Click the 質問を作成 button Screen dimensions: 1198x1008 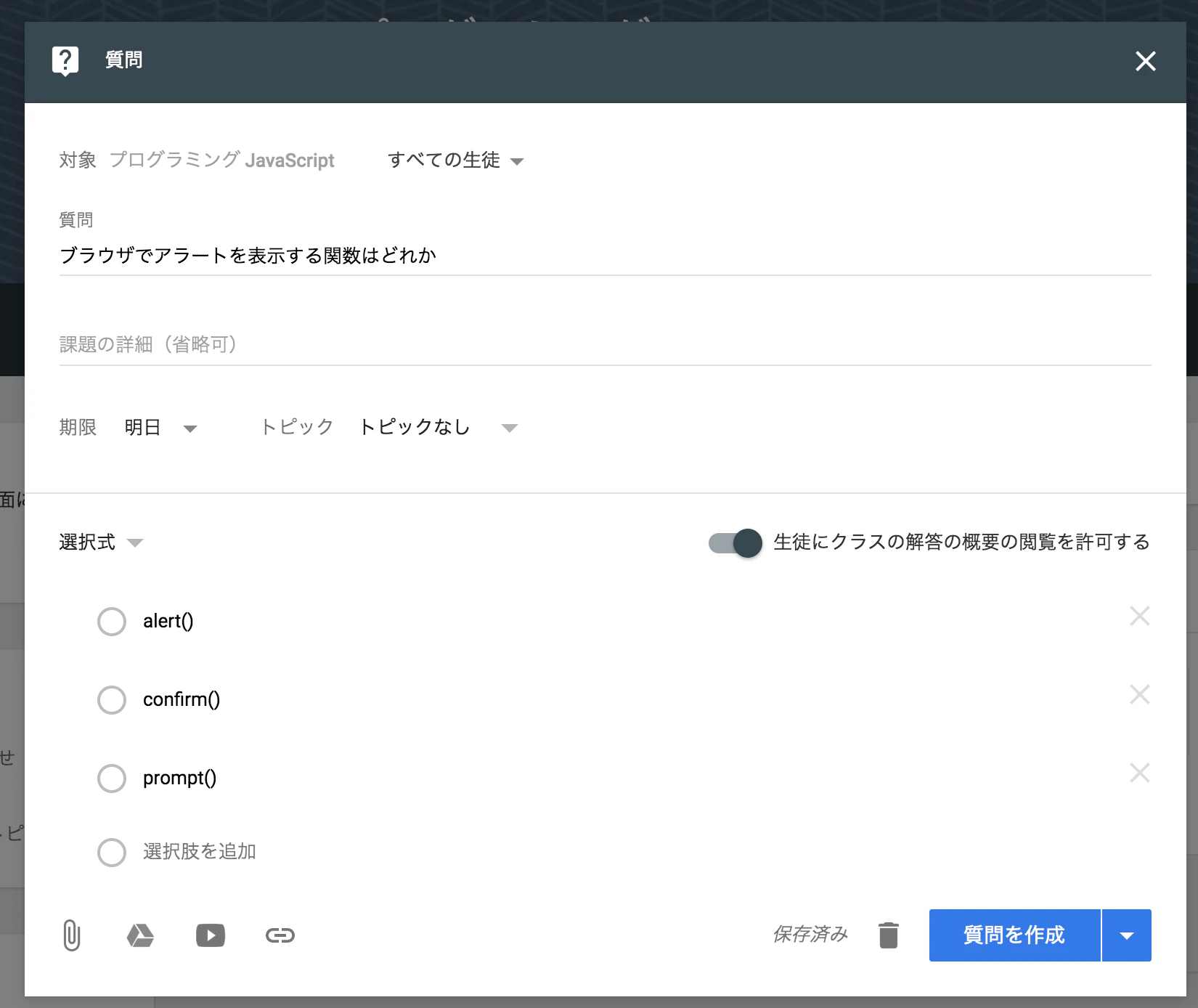pos(1014,935)
